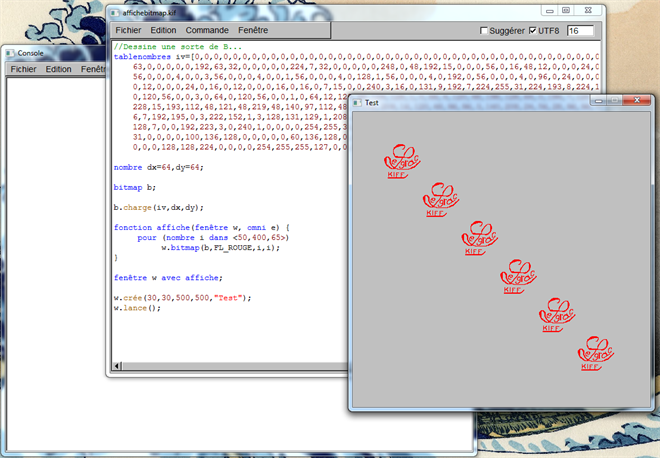Click the 'tablenombres' keyword in the code
The height and width of the screenshot is (458, 660).
click(142, 57)
